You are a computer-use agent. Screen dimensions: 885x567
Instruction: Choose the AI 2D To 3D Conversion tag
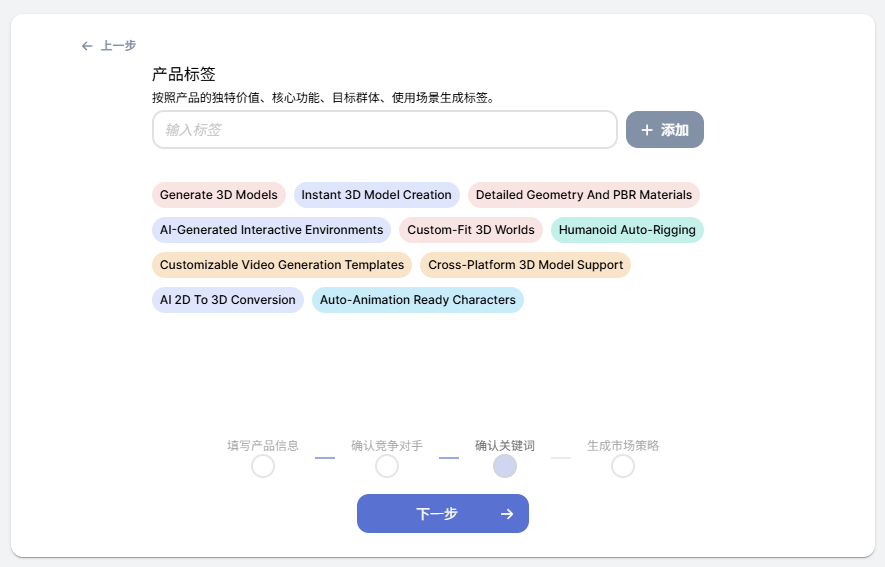point(228,300)
